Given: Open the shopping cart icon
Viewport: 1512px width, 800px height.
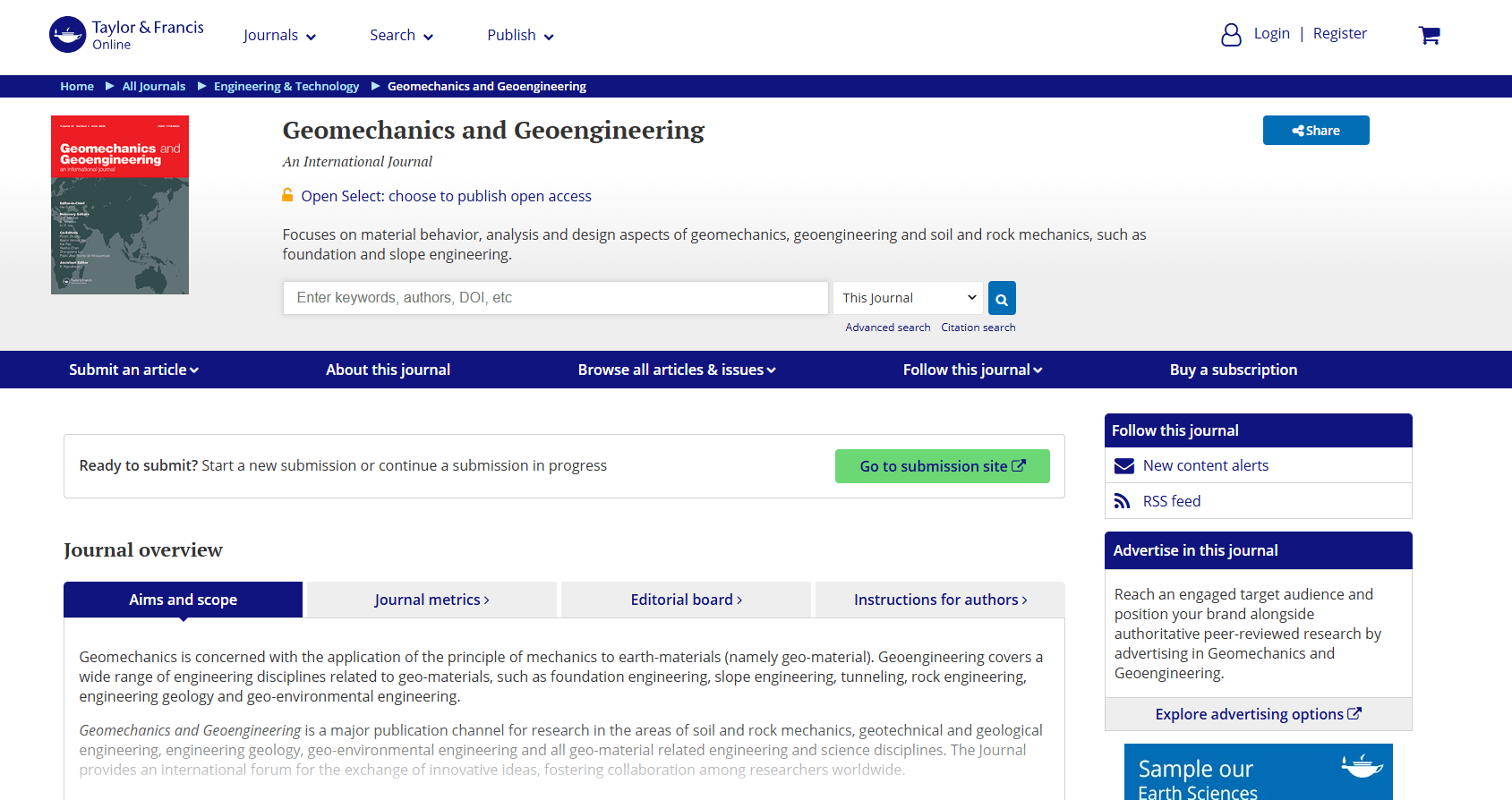Looking at the screenshot, I should [x=1429, y=35].
